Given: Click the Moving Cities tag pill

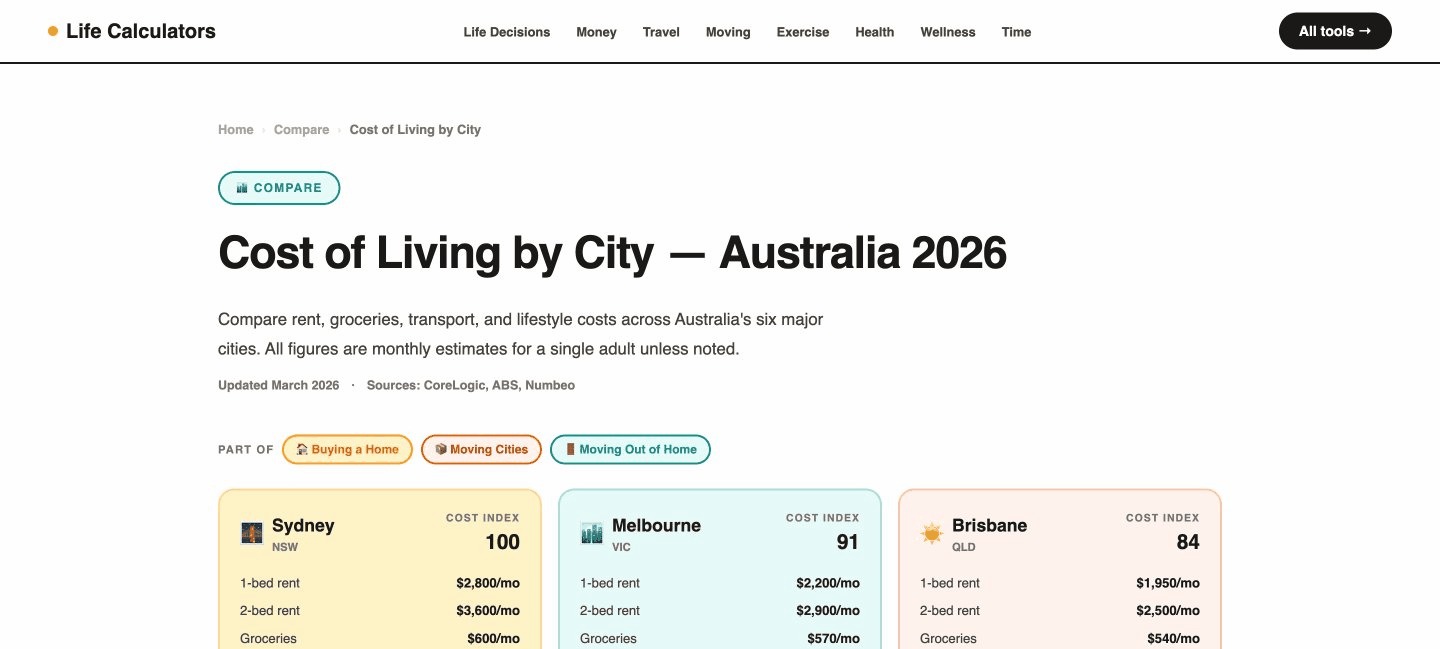Looking at the screenshot, I should coord(481,449).
